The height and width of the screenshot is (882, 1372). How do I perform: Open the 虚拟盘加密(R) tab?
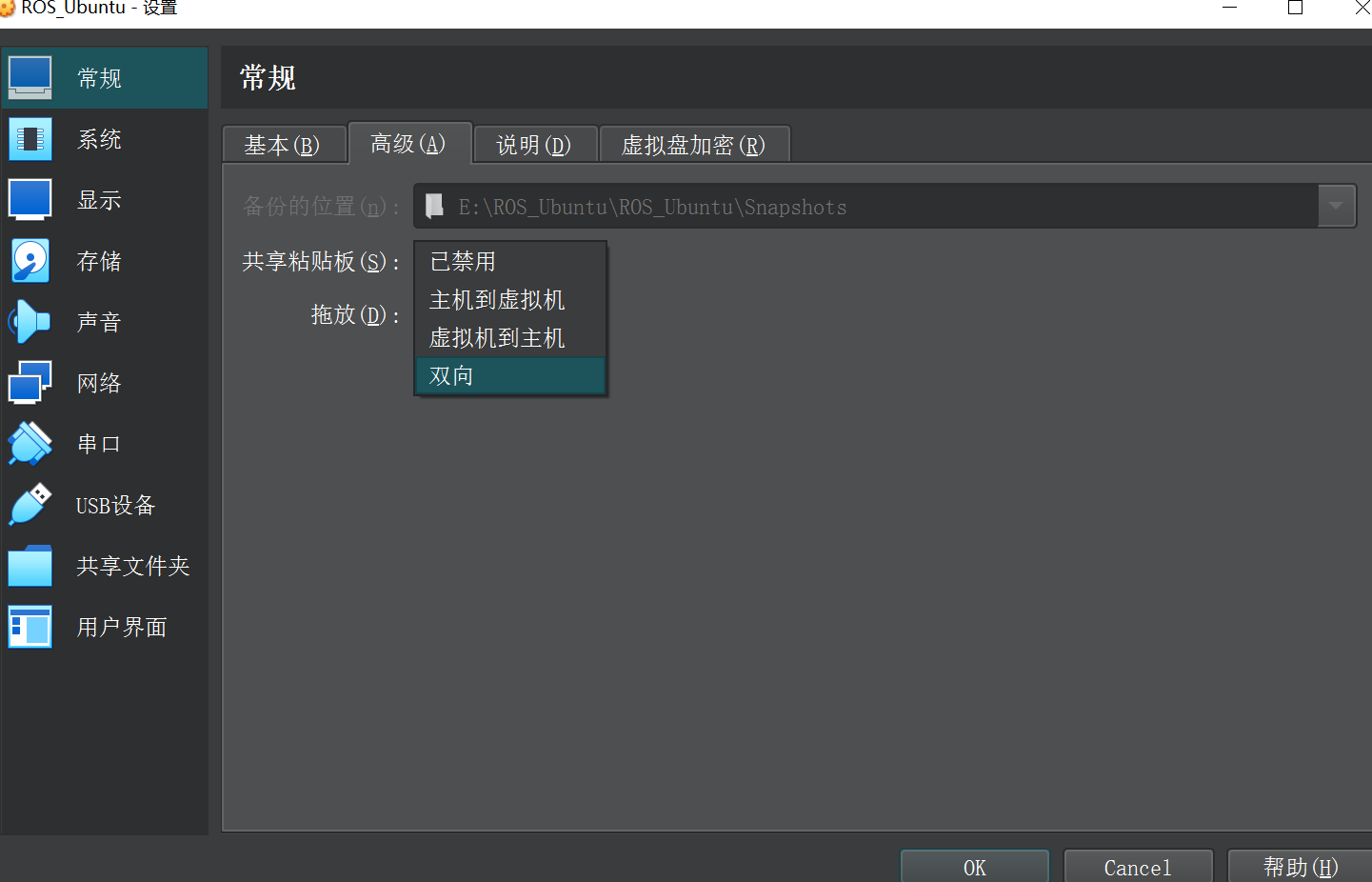click(x=693, y=145)
